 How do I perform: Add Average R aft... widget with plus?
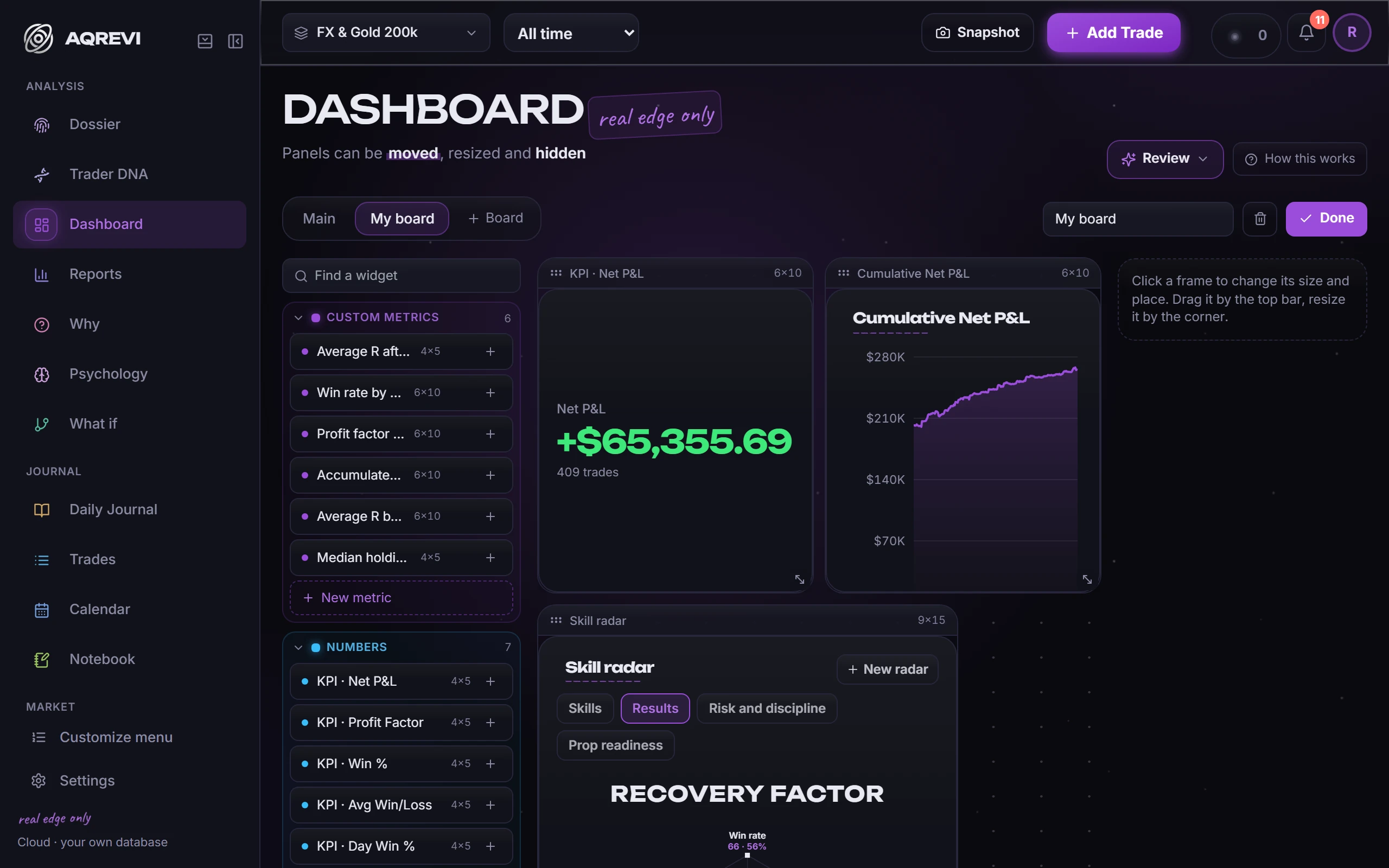tap(490, 352)
